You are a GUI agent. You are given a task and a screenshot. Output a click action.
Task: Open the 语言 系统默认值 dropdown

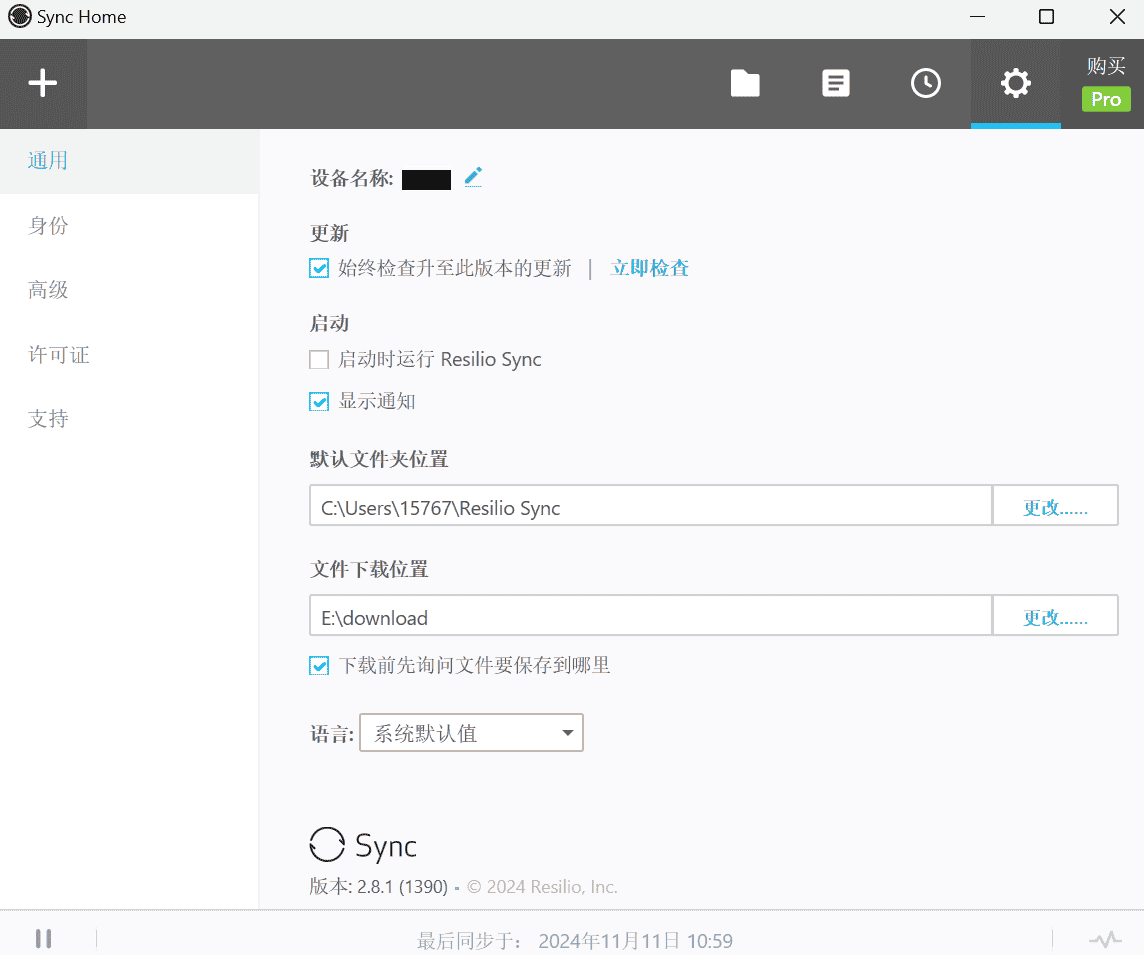click(x=471, y=732)
